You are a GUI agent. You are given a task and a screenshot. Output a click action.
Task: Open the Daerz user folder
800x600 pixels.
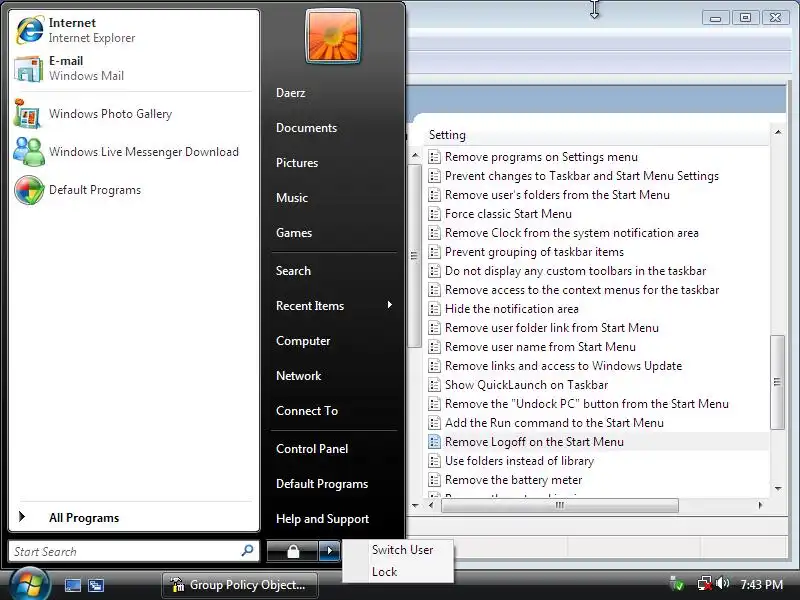290,93
